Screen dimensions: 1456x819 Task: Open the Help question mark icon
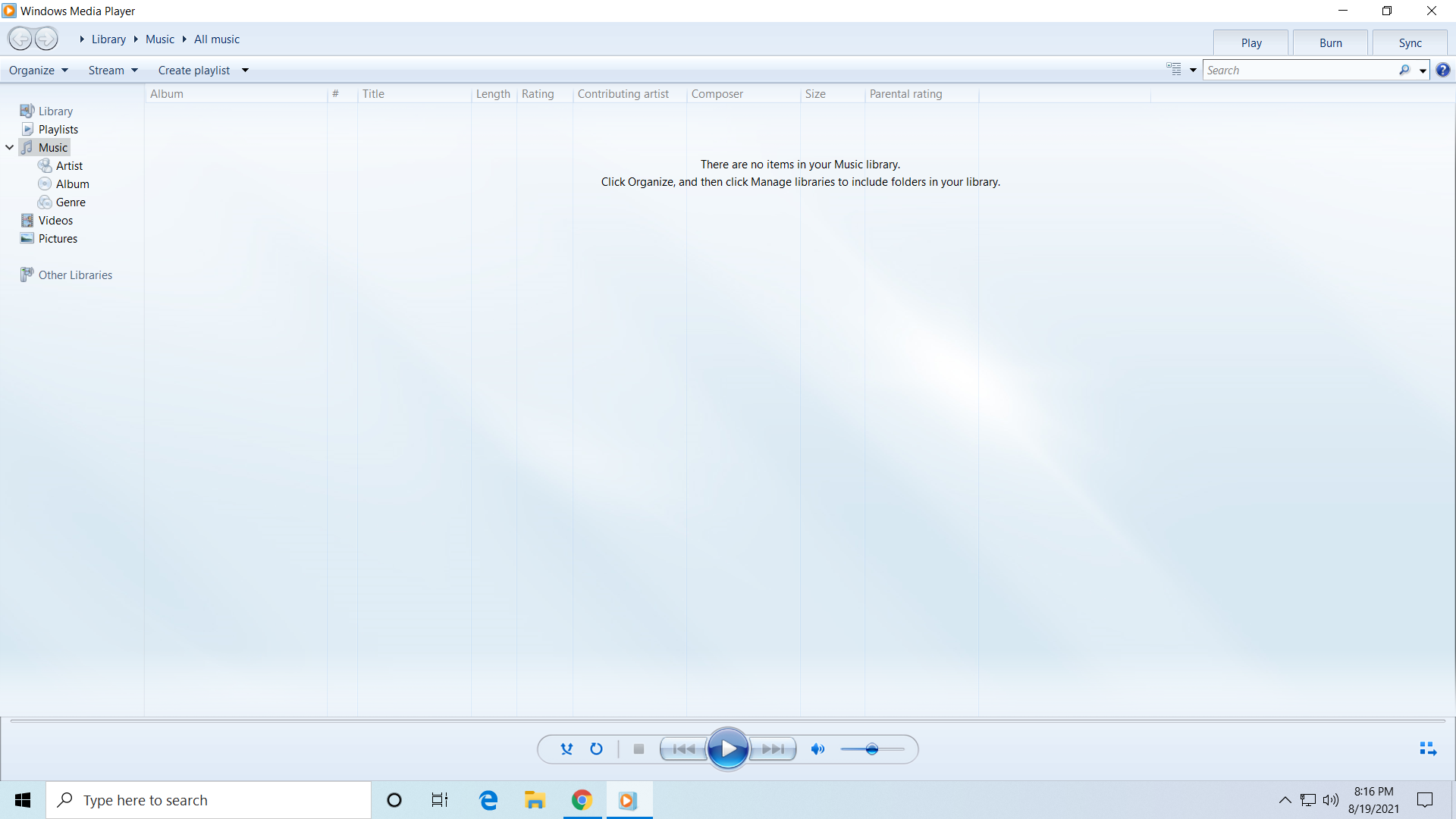pyautogui.click(x=1443, y=70)
